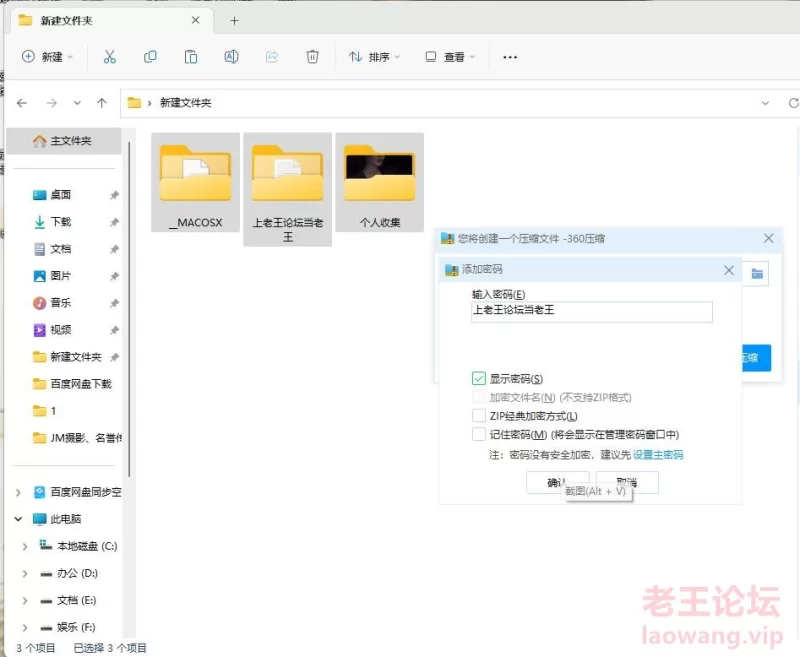Open the 设置主密码 link
The width and height of the screenshot is (800, 657).
click(660, 454)
